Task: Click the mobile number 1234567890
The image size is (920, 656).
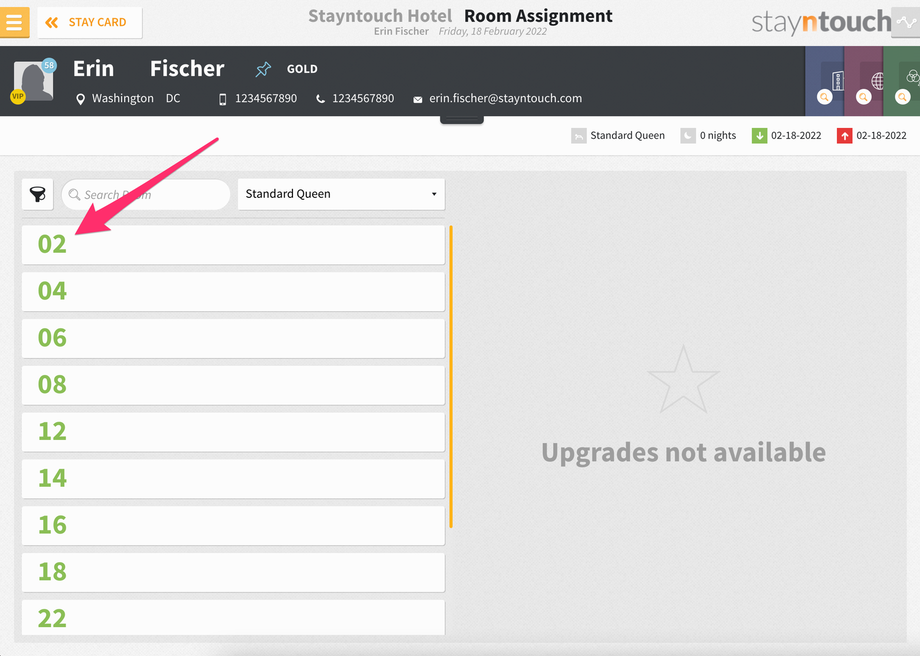Action: [x=266, y=99]
